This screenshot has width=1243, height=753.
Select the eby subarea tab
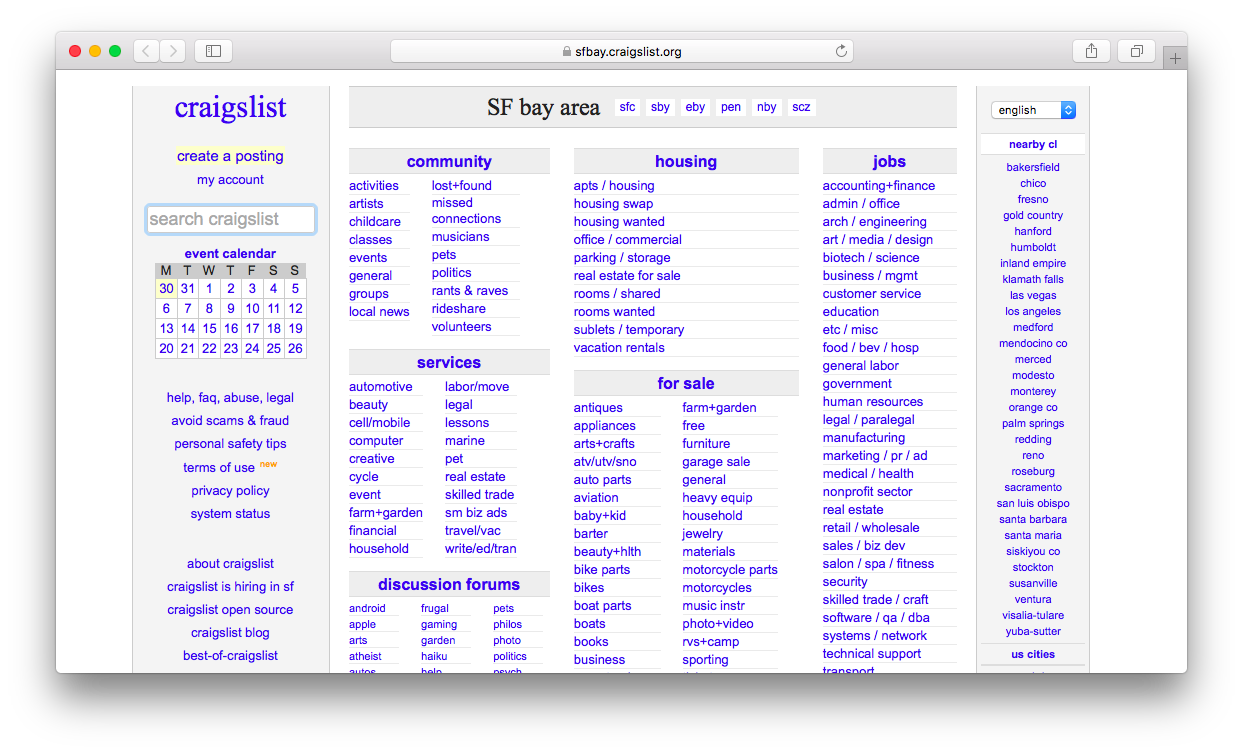point(695,107)
